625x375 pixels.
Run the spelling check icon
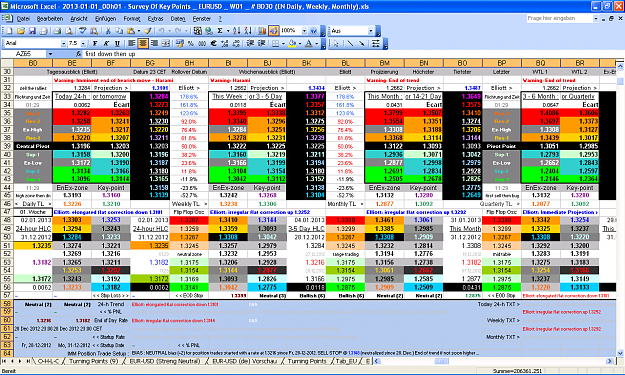pos(83,31)
